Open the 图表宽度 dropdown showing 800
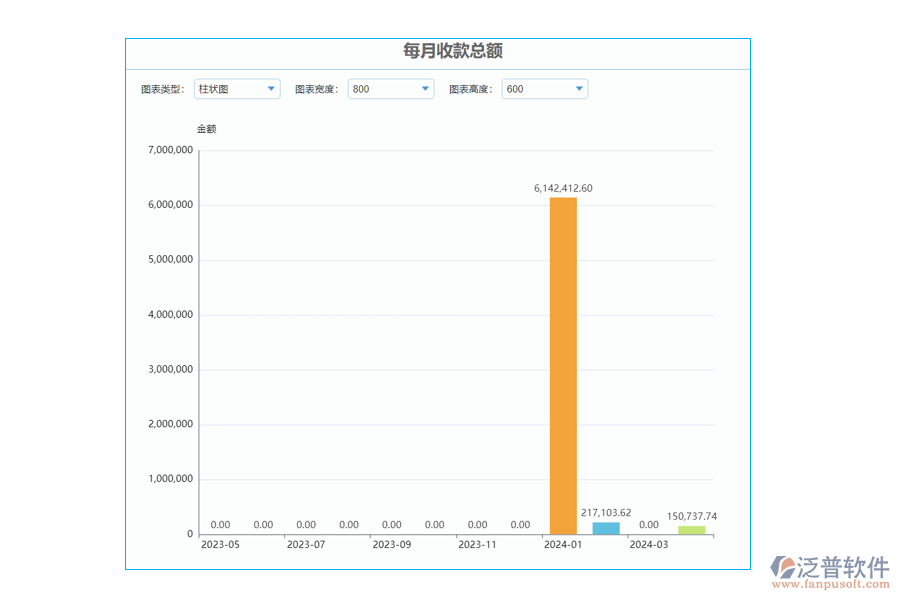Screen dimensions: 900x600 [x=390, y=89]
